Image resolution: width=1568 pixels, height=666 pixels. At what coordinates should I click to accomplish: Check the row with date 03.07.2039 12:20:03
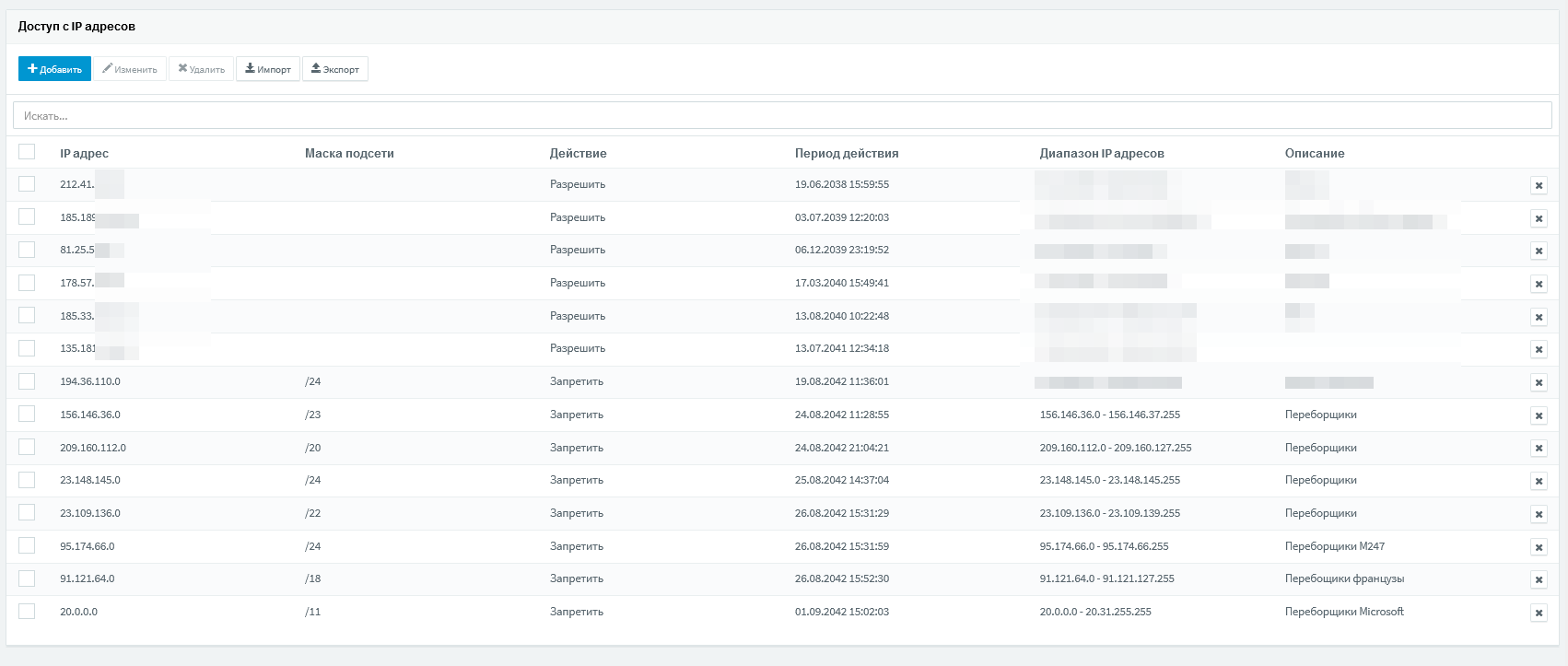click(27, 216)
